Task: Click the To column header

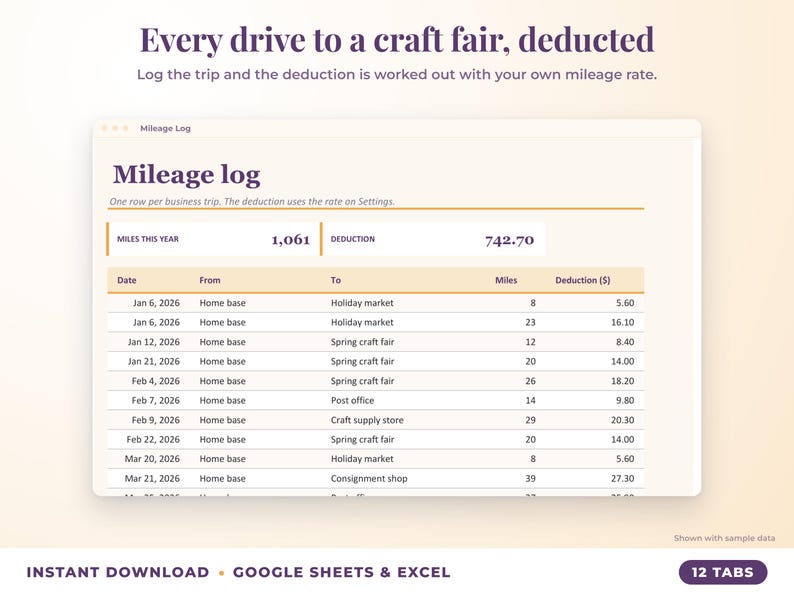Action: [x=336, y=280]
